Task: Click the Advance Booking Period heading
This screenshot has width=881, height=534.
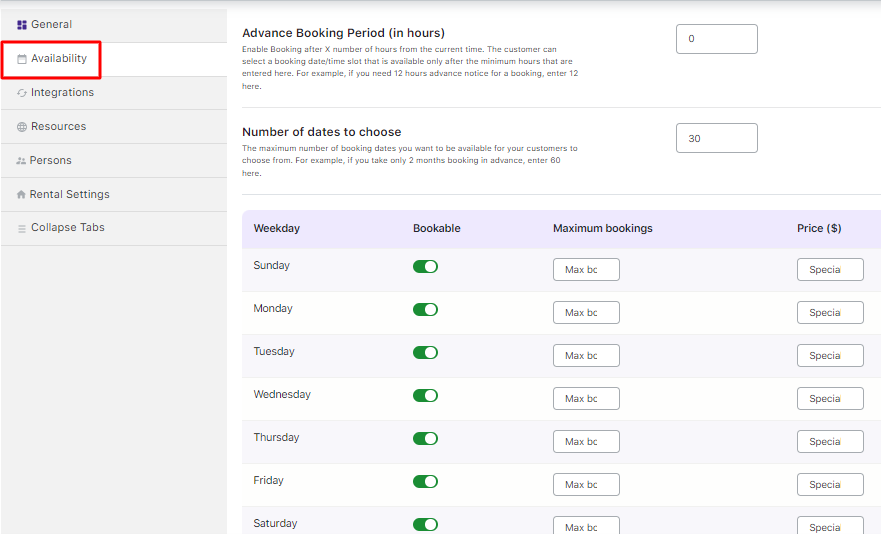Action: [343, 33]
